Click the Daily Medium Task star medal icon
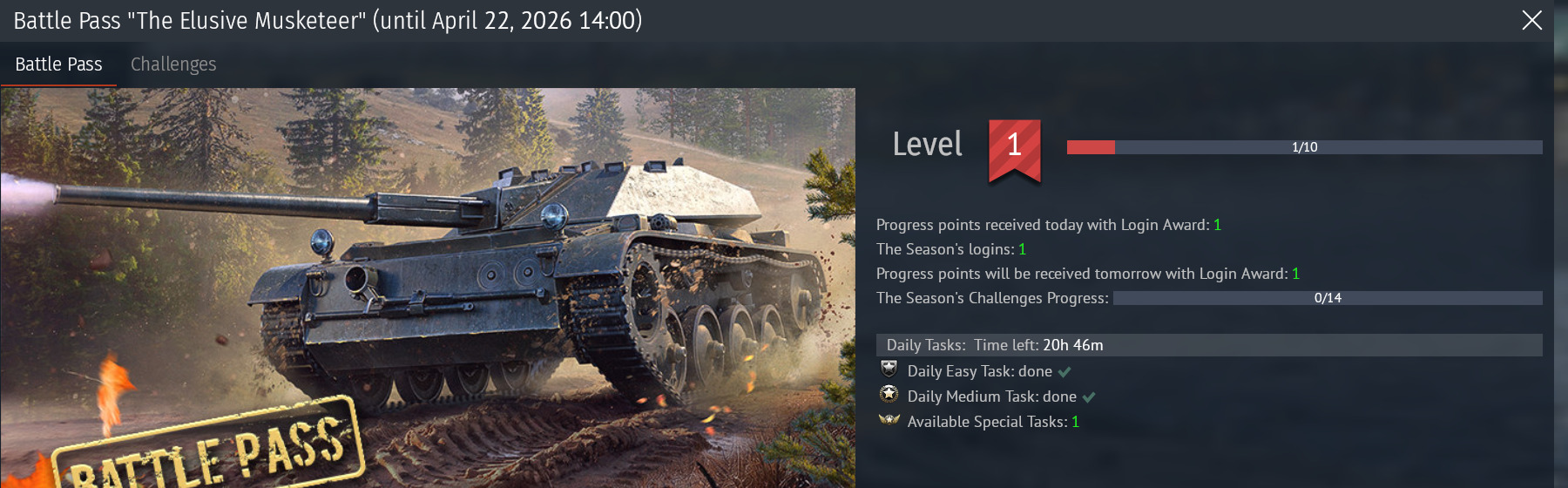Viewport: 1568px width, 488px height. pos(889,394)
